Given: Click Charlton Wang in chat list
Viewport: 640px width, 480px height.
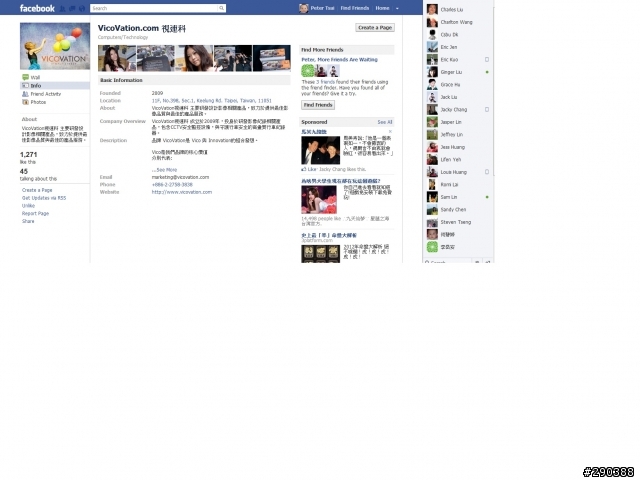Looking at the screenshot, I should (x=458, y=22).
